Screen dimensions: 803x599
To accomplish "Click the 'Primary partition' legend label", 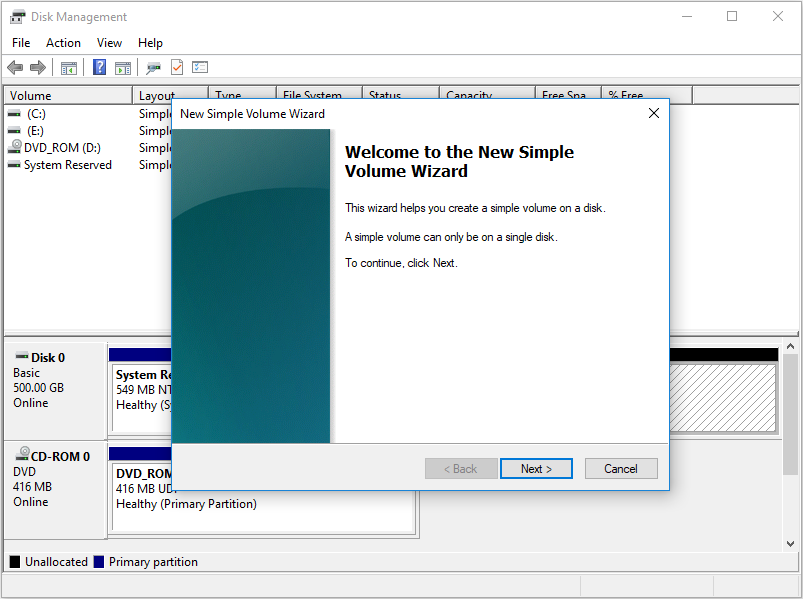I will click(153, 562).
